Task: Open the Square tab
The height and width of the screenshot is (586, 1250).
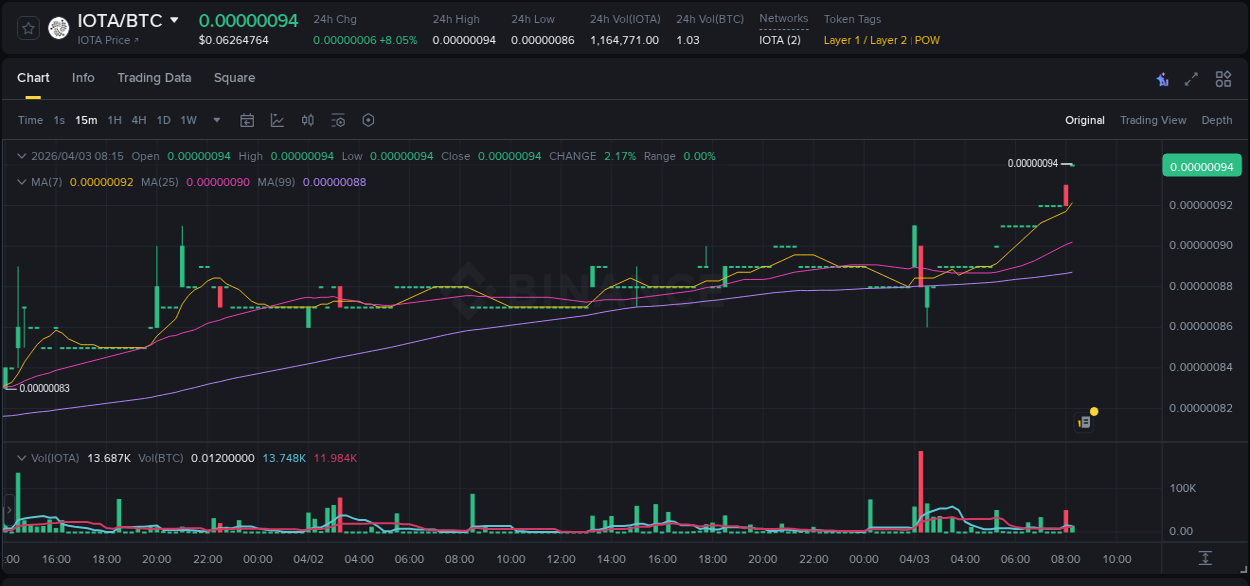Action: coord(234,78)
